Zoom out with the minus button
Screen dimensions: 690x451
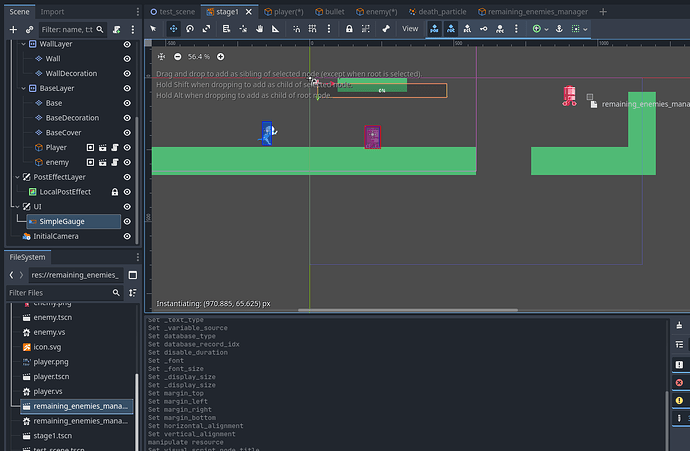coord(177,57)
